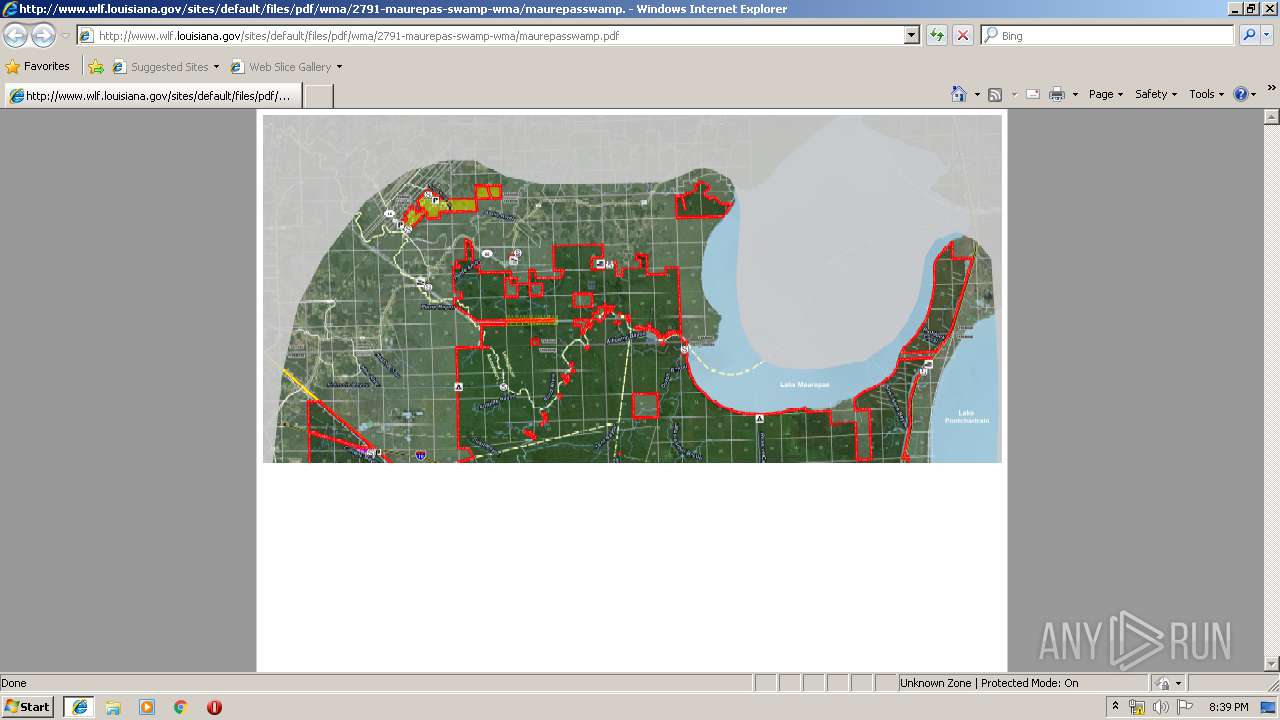Expand the Home button dropdown arrow
This screenshot has height=720, width=1280.
977,94
